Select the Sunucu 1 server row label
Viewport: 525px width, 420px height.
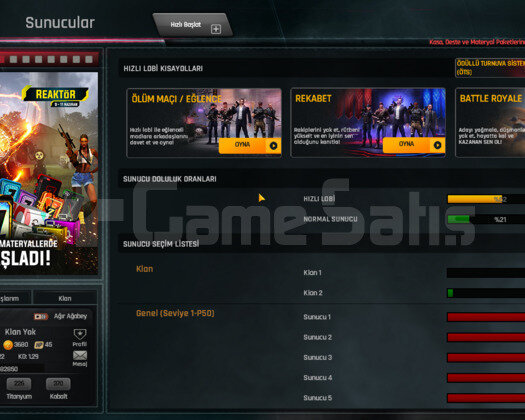(x=317, y=317)
